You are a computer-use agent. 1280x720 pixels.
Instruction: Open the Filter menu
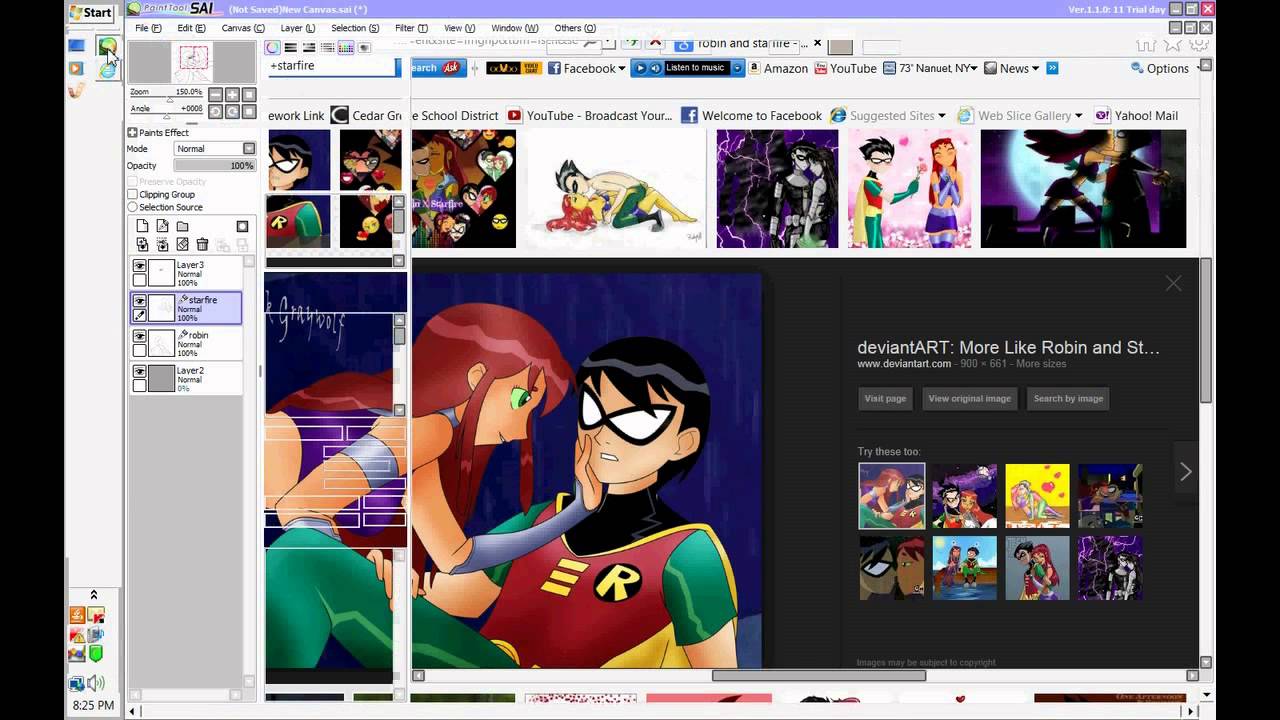pos(411,28)
